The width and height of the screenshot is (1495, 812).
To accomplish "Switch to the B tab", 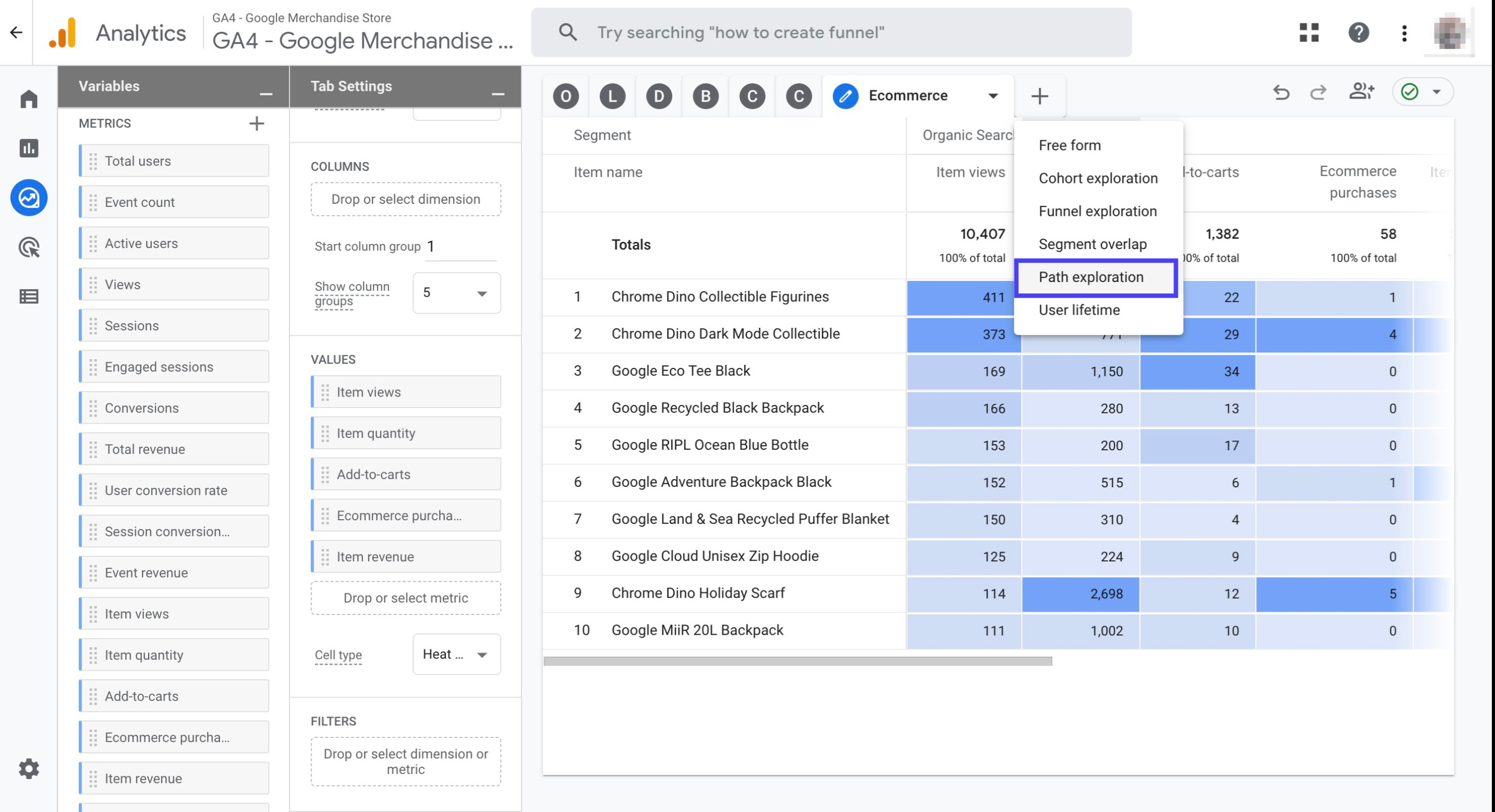I will click(x=706, y=96).
